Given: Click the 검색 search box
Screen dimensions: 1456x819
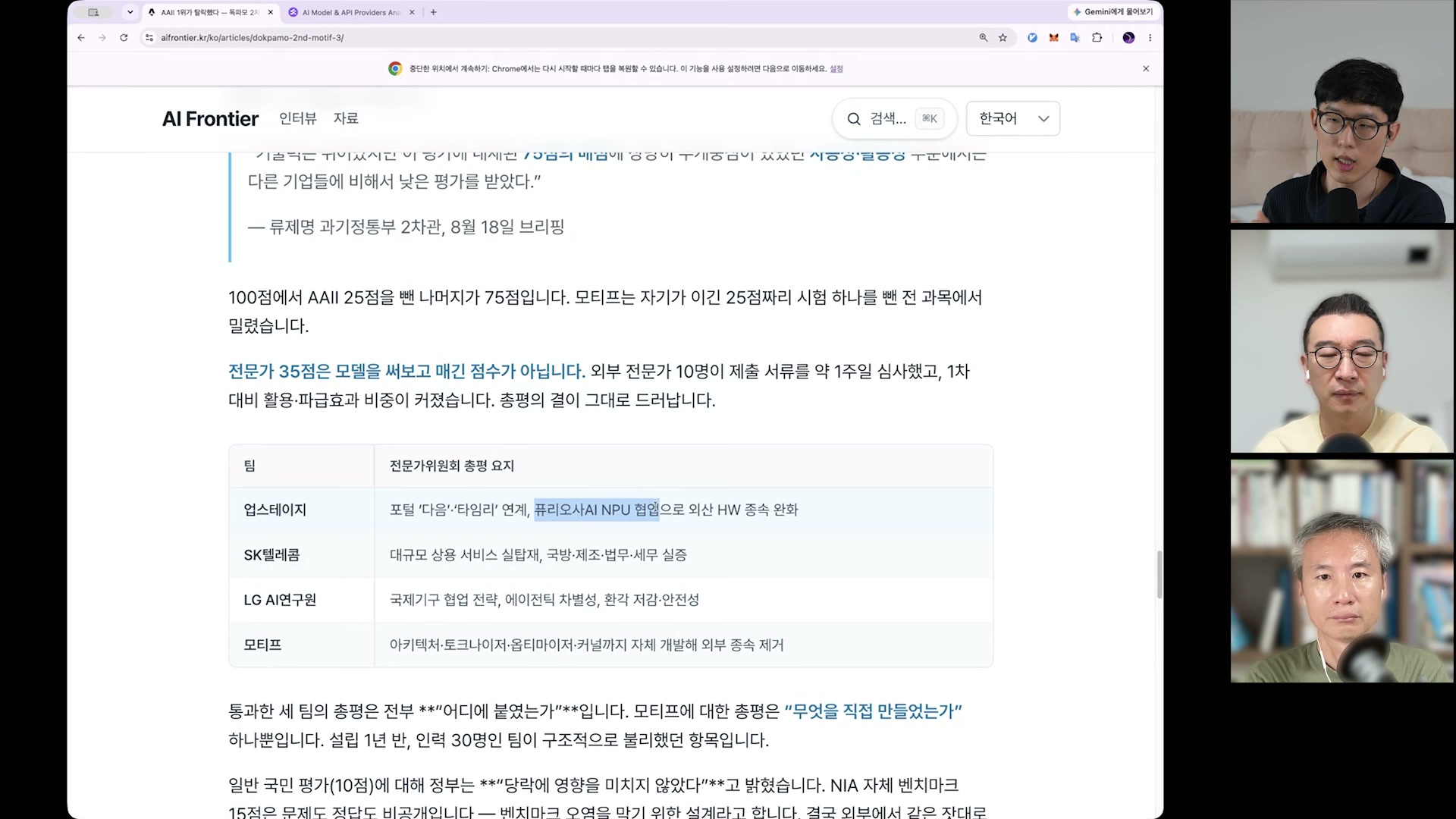Looking at the screenshot, I should click(x=895, y=119).
